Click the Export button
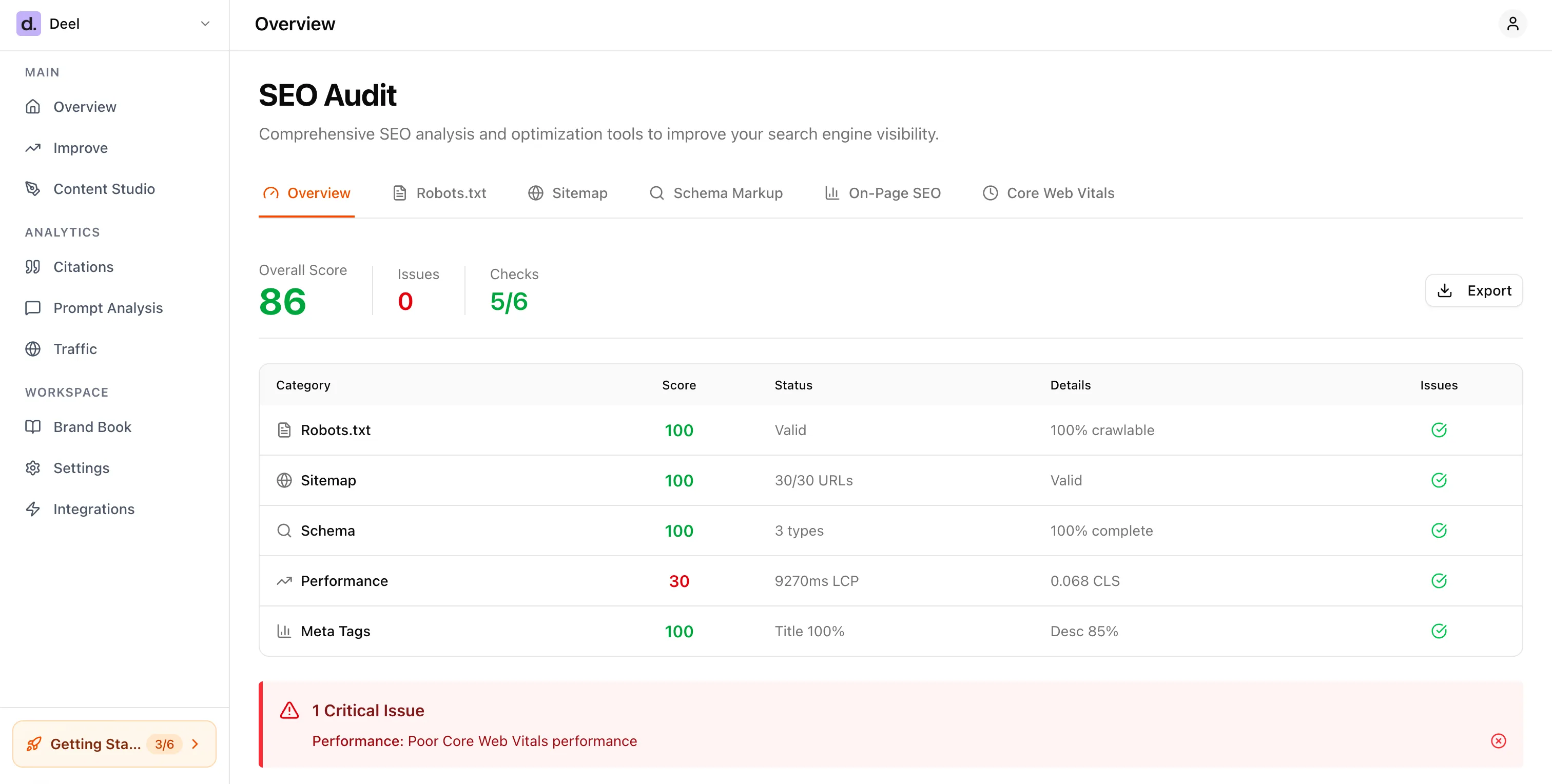Viewport: 1552px width, 784px height. (x=1475, y=290)
